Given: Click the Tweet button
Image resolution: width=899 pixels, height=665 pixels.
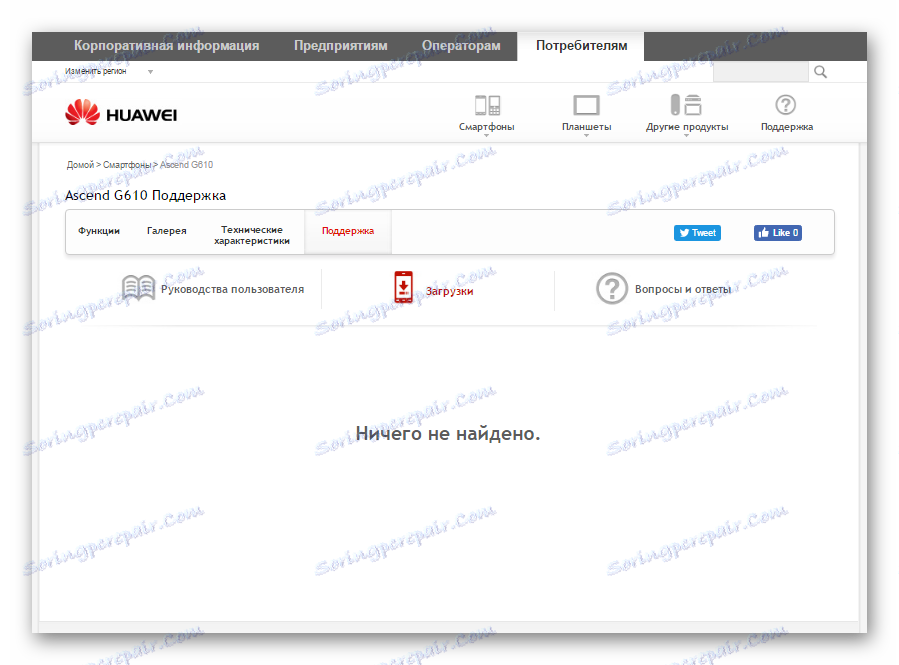Looking at the screenshot, I should coord(697,233).
